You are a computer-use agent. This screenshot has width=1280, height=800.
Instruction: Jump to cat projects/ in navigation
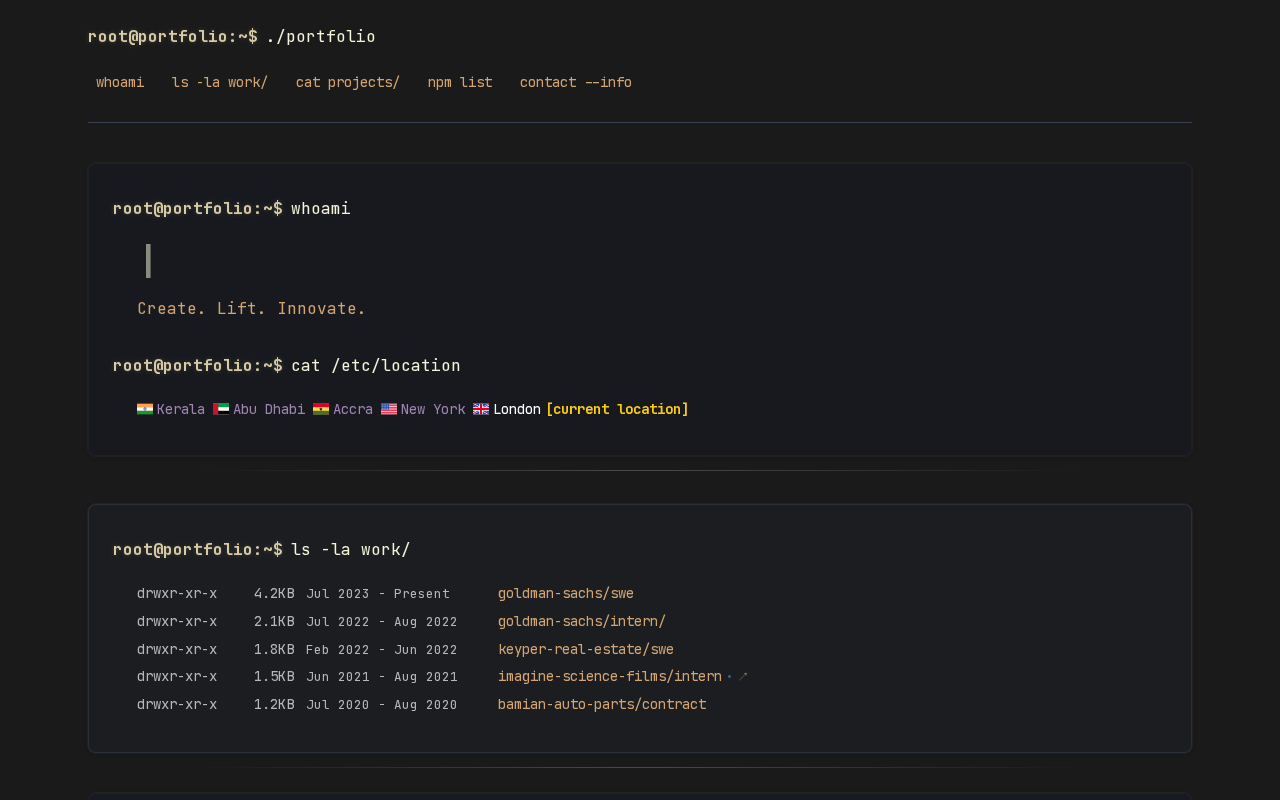pyautogui.click(x=347, y=82)
